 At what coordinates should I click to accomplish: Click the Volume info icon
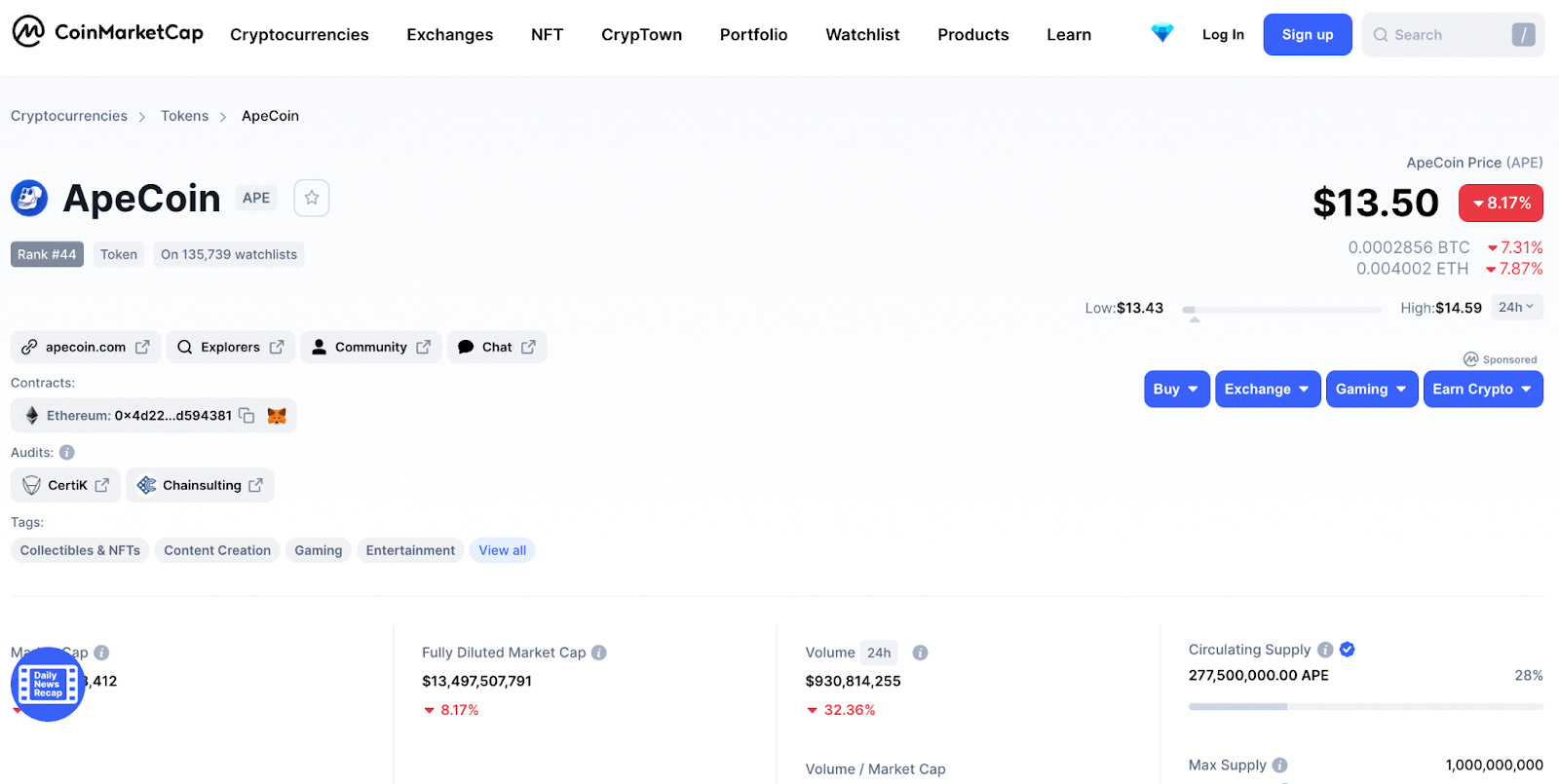pyautogui.click(x=920, y=653)
